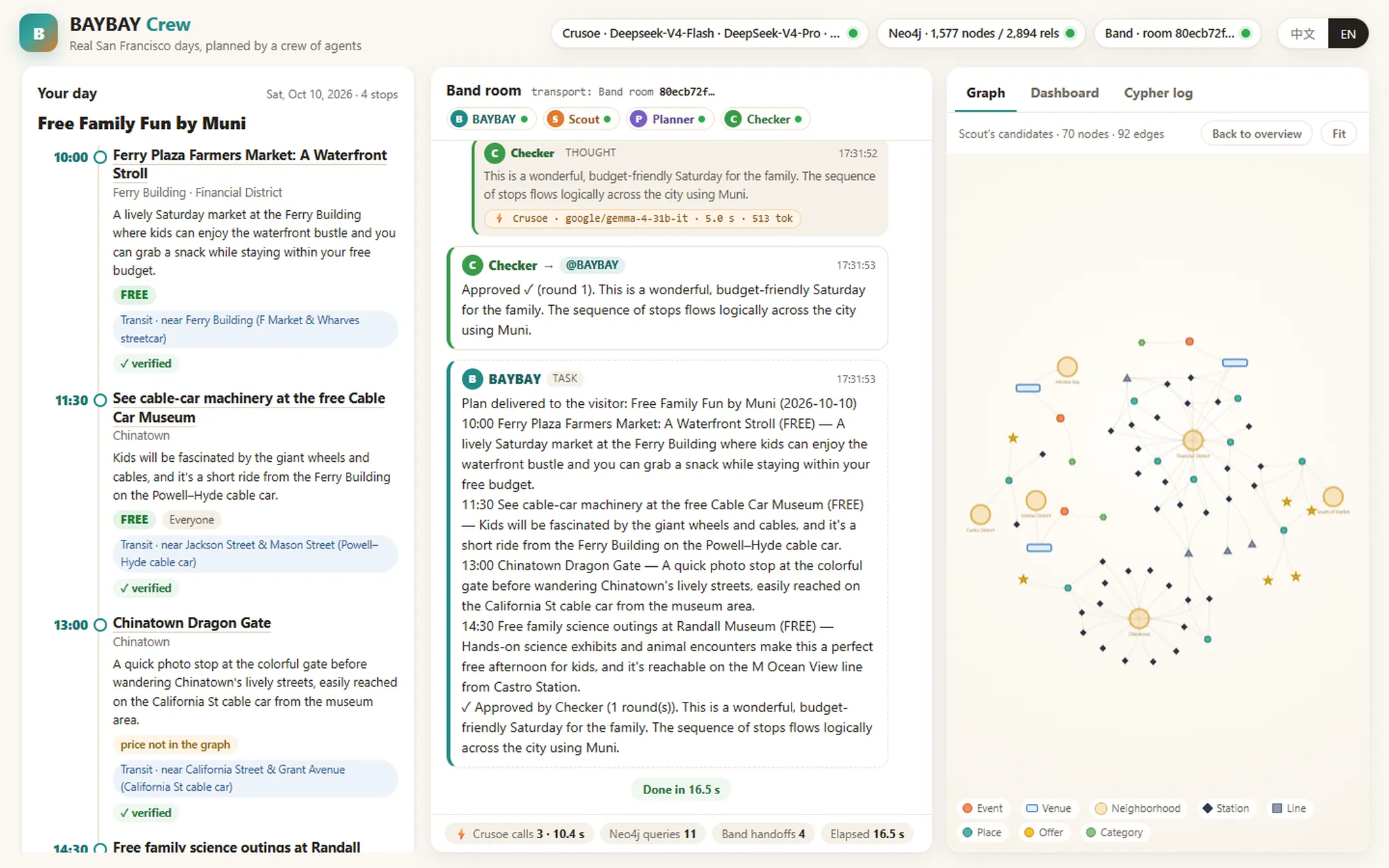Toggle the Neighborhood legend item
Screen dimensions: 1389x868
coord(1137,808)
